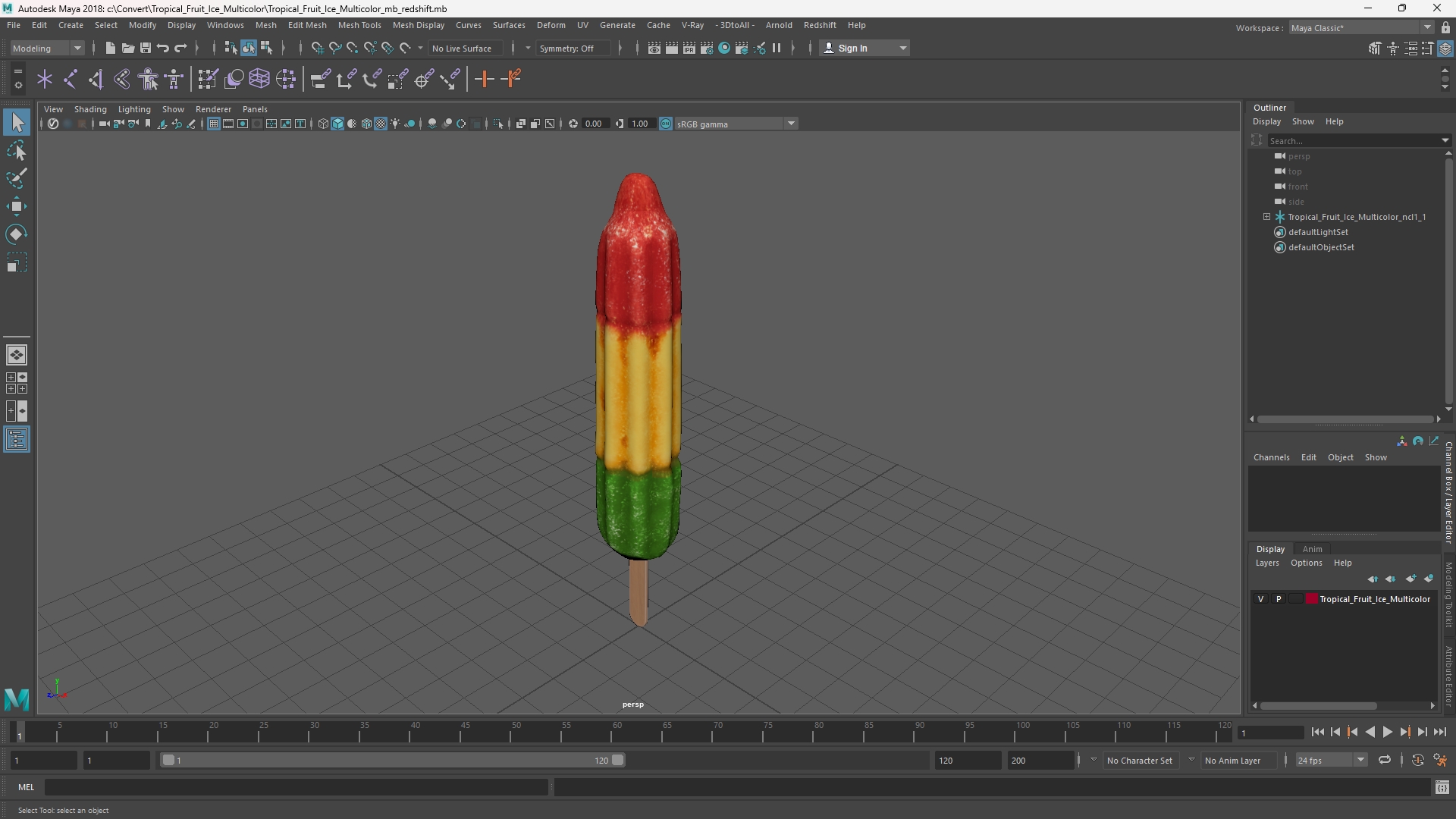Select the Select Tool arrow in toolbox
The image size is (1456, 819).
click(x=17, y=122)
